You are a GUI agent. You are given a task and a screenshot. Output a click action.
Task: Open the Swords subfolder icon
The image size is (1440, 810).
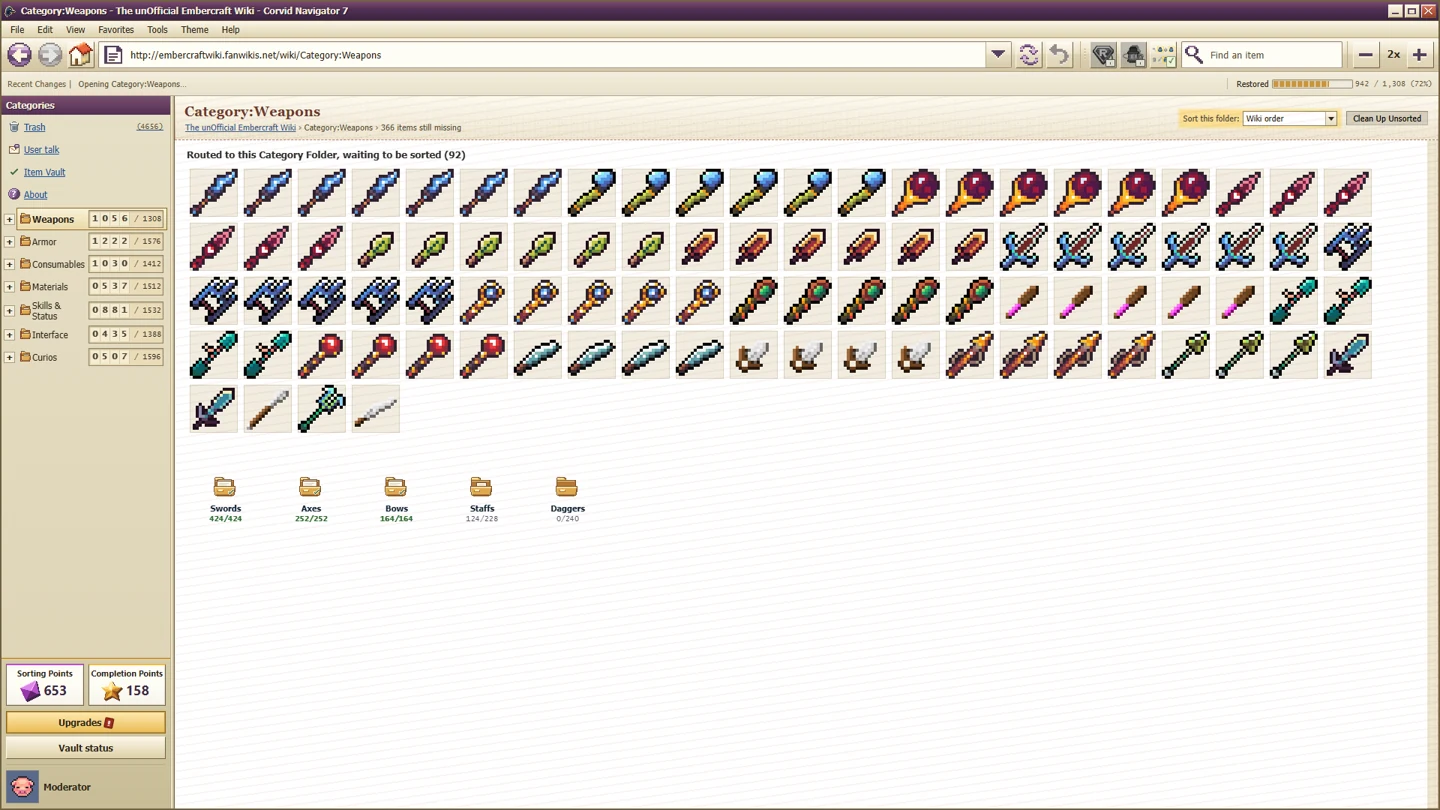(225, 487)
